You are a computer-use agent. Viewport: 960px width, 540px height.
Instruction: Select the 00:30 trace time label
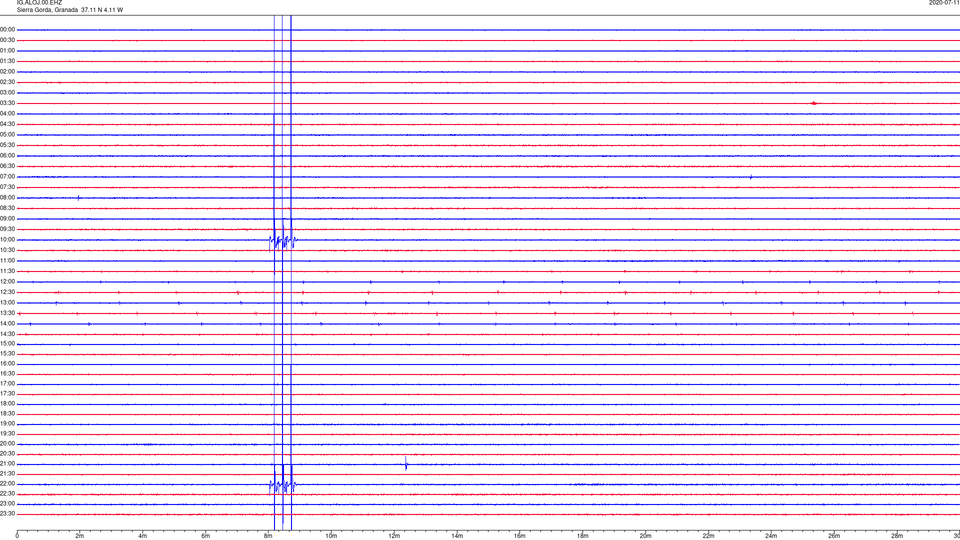tap(8, 40)
